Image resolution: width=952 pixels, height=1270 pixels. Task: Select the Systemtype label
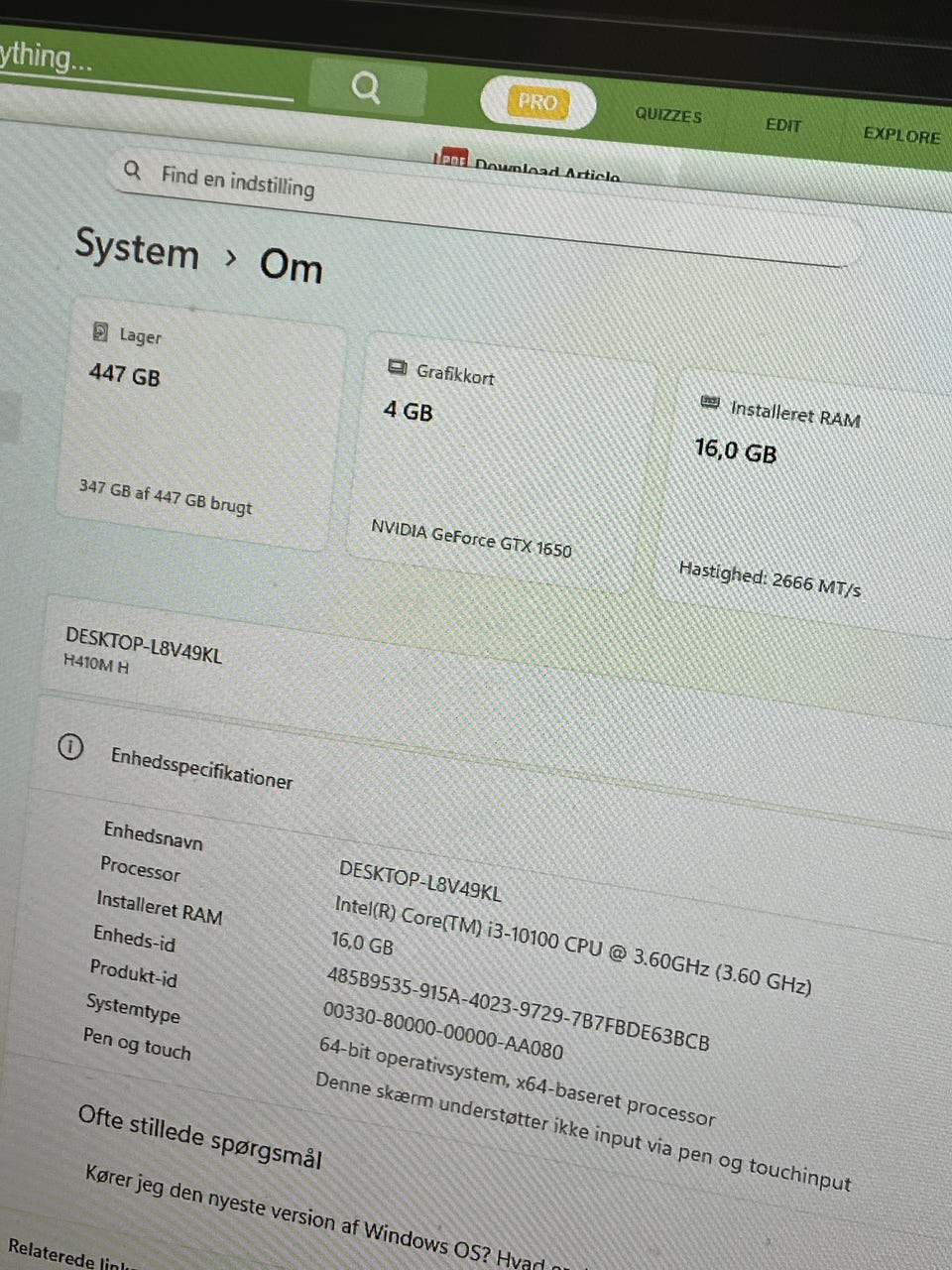click(133, 1008)
